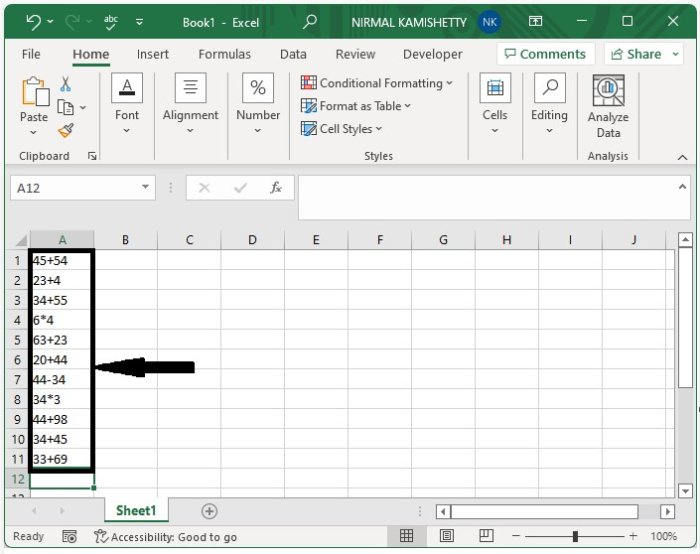Open Format as Table gallery
The width and height of the screenshot is (700, 554).
pyautogui.click(x=356, y=106)
